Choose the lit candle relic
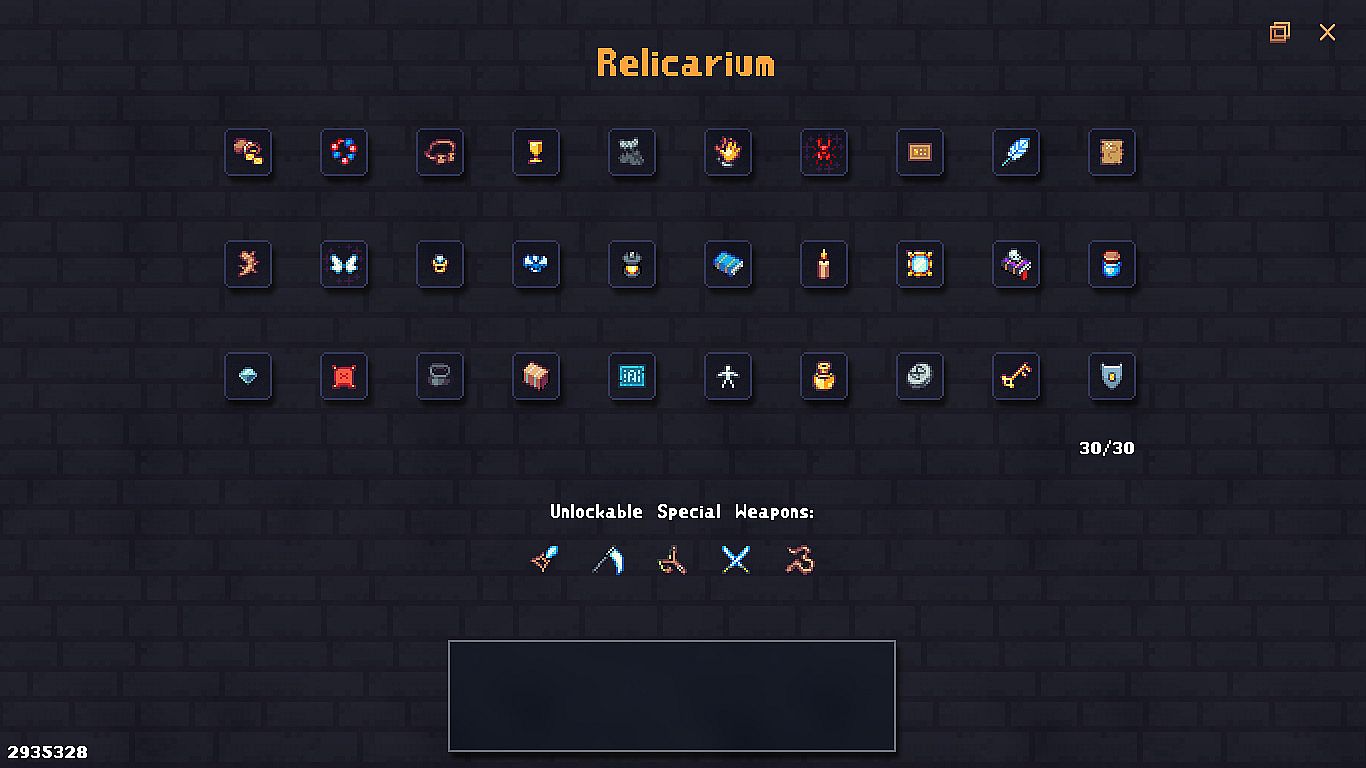The width and height of the screenshot is (1366, 768). click(824, 264)
